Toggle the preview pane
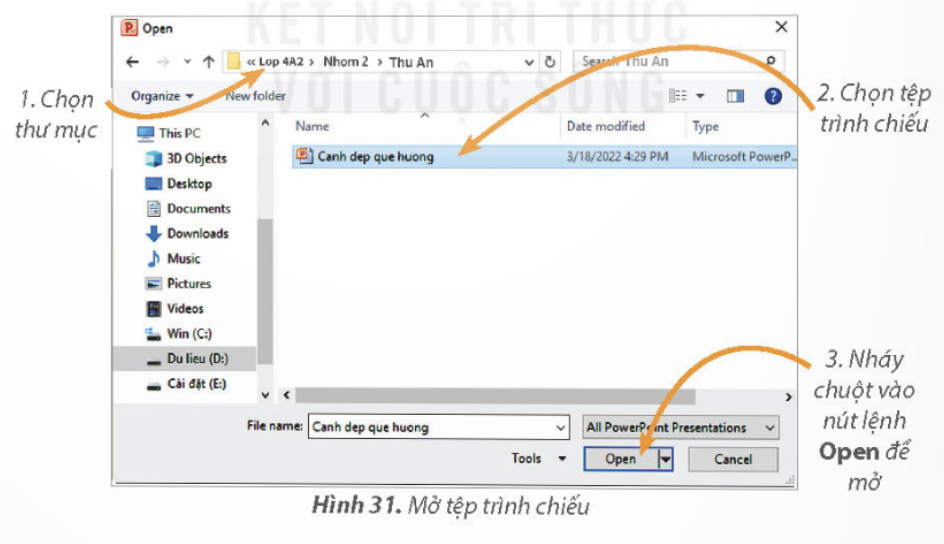 pos(735,96)
